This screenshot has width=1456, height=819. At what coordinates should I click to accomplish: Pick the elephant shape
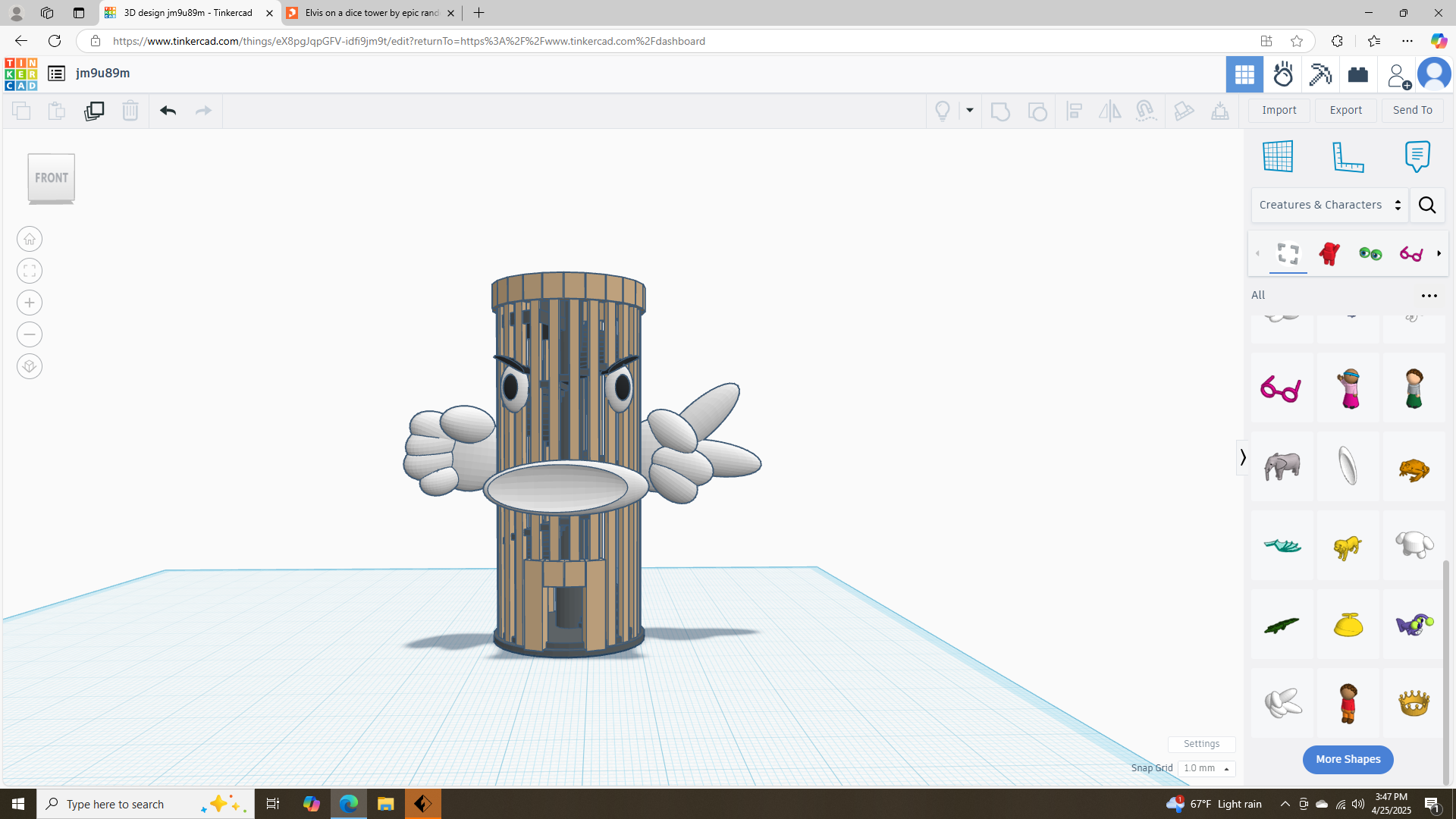1282,466
